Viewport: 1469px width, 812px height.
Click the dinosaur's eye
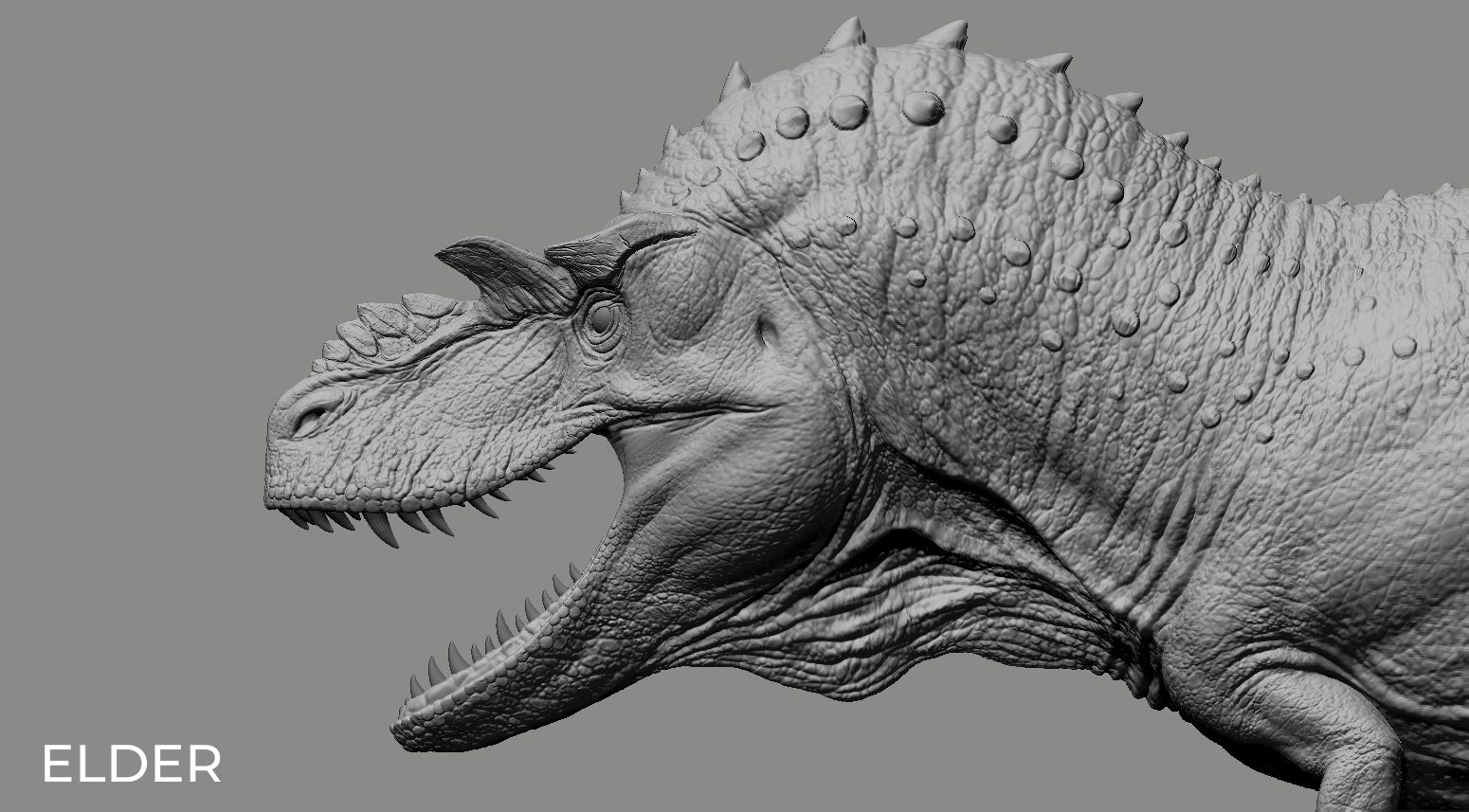[601, 321]
